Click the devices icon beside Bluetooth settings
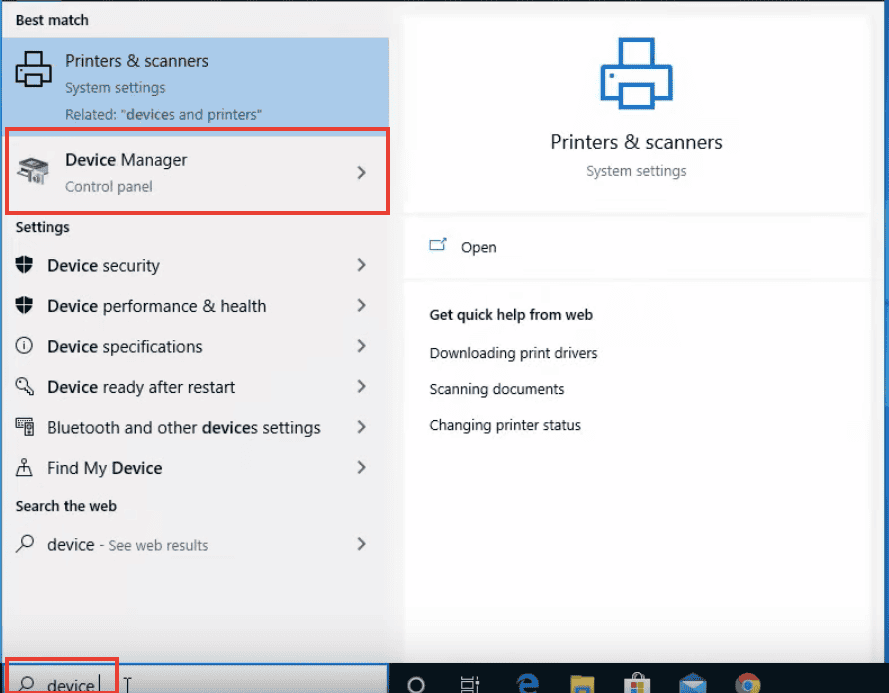This screenshot has width=889, height=693. (x=24, y=426)
